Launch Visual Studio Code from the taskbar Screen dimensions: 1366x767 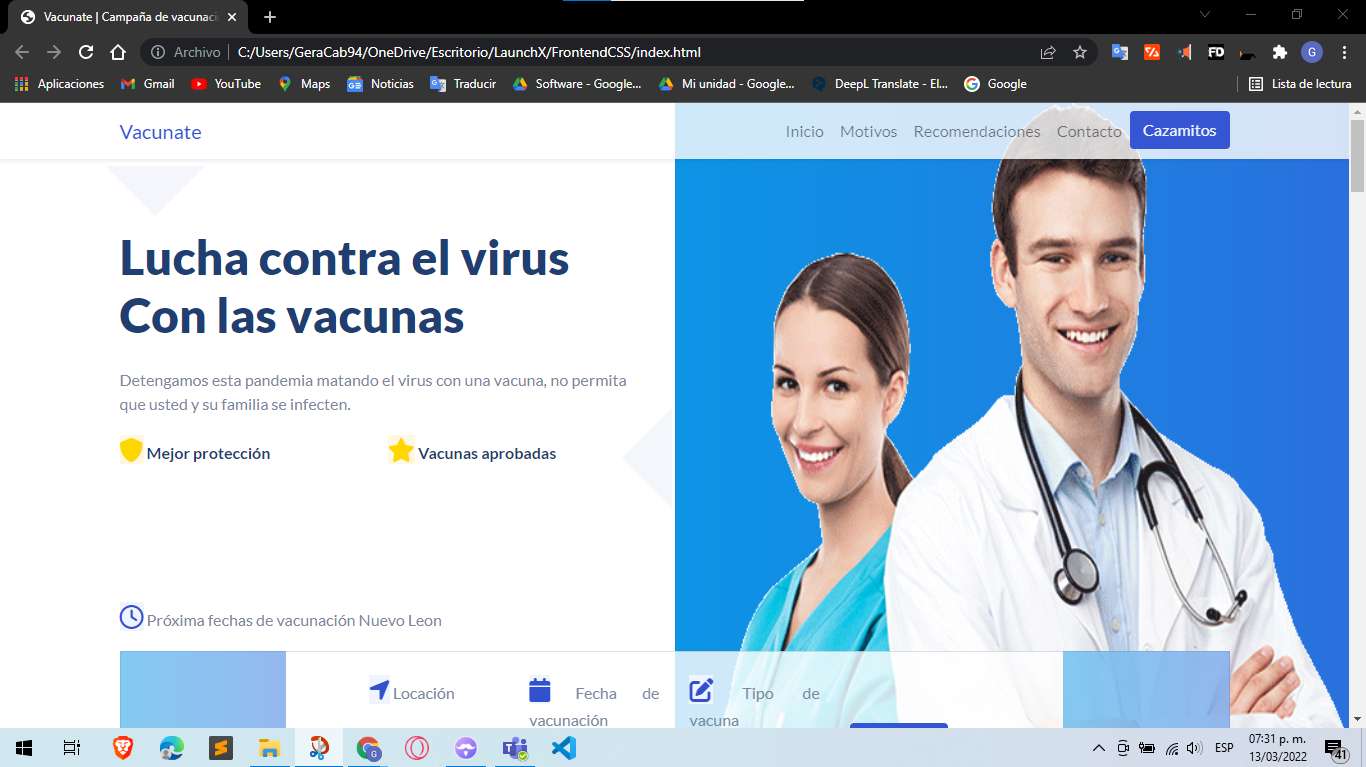pos(563,747)
